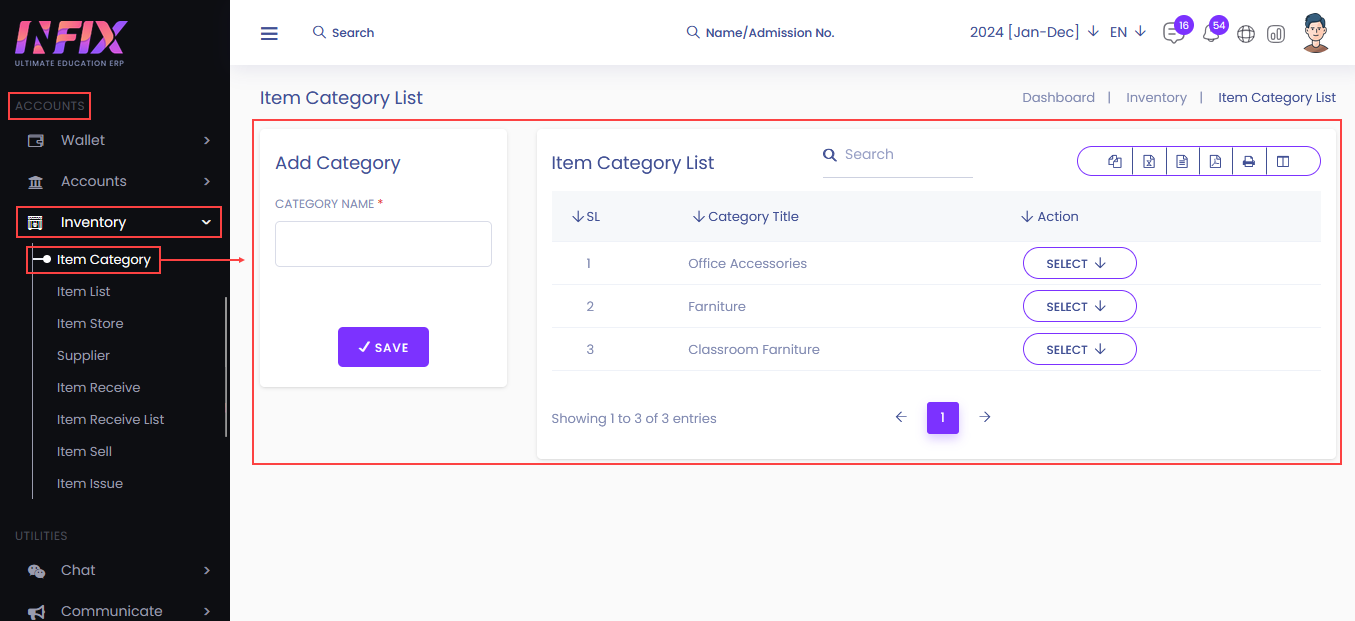This screenshot has height=621, width=1355.
Task: Sort by Category Title column
Action: tap(745, 217)
